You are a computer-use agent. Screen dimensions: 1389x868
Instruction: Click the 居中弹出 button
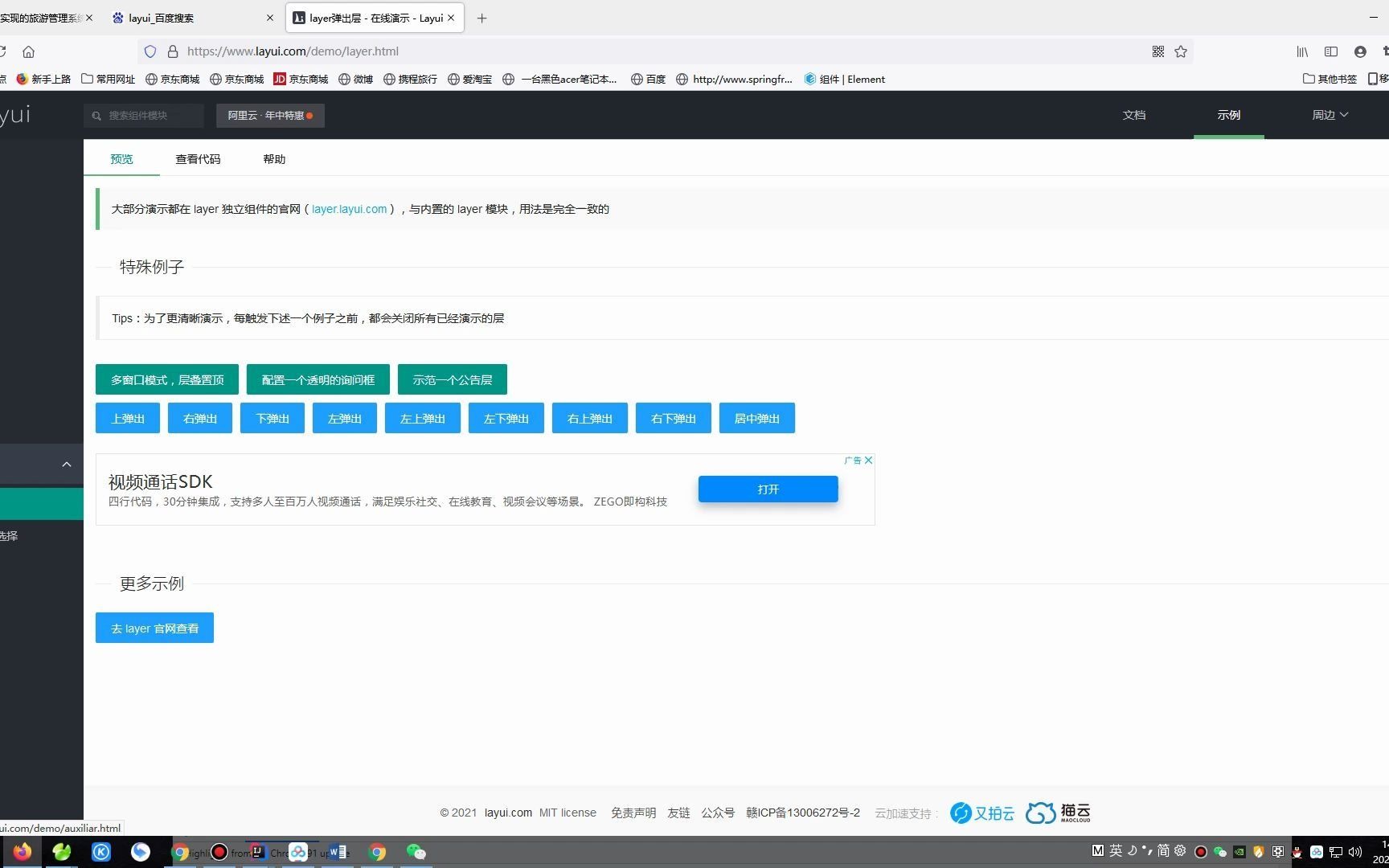tap(757, 418)
